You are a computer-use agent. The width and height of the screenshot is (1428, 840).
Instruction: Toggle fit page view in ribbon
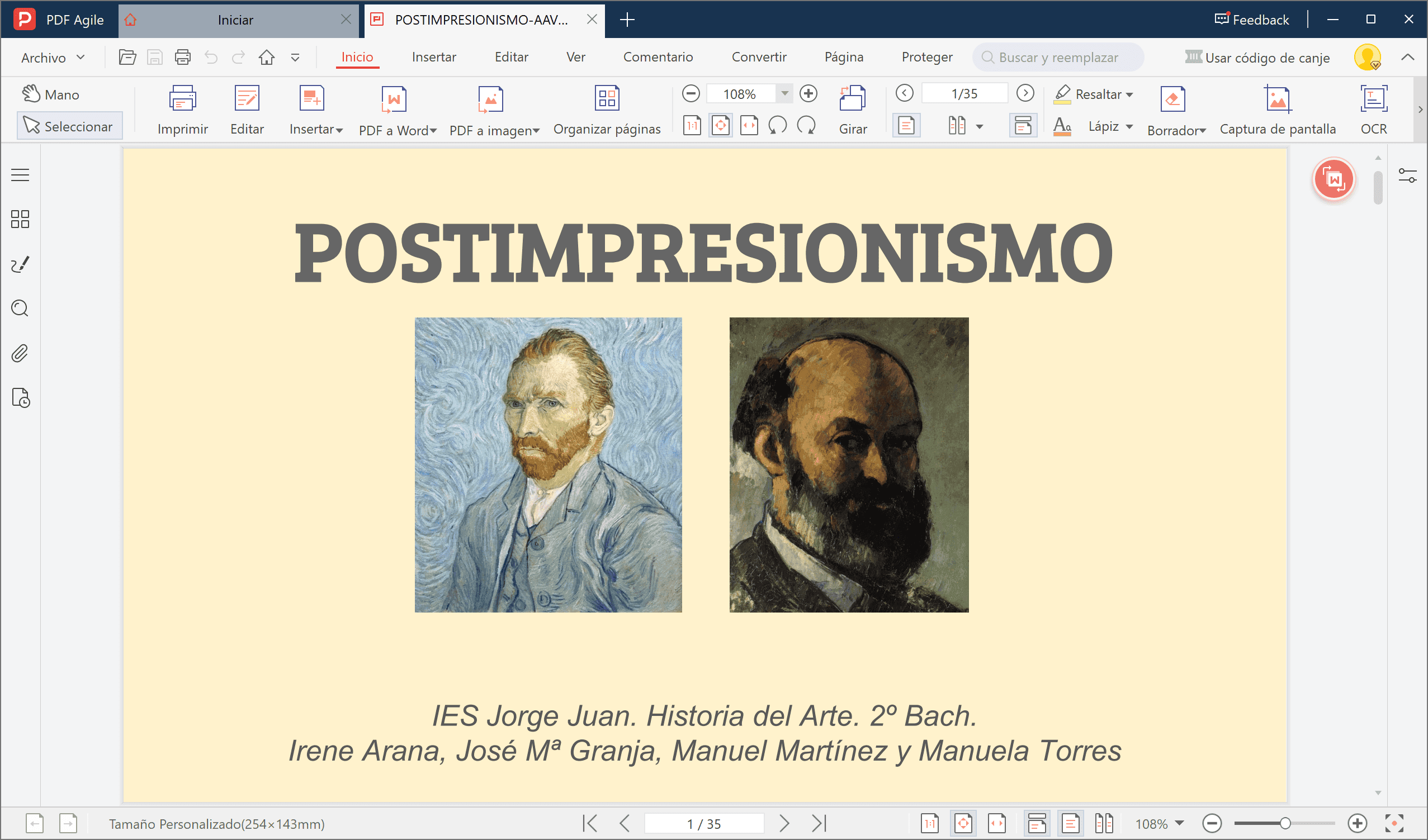(x=720, y=125)
